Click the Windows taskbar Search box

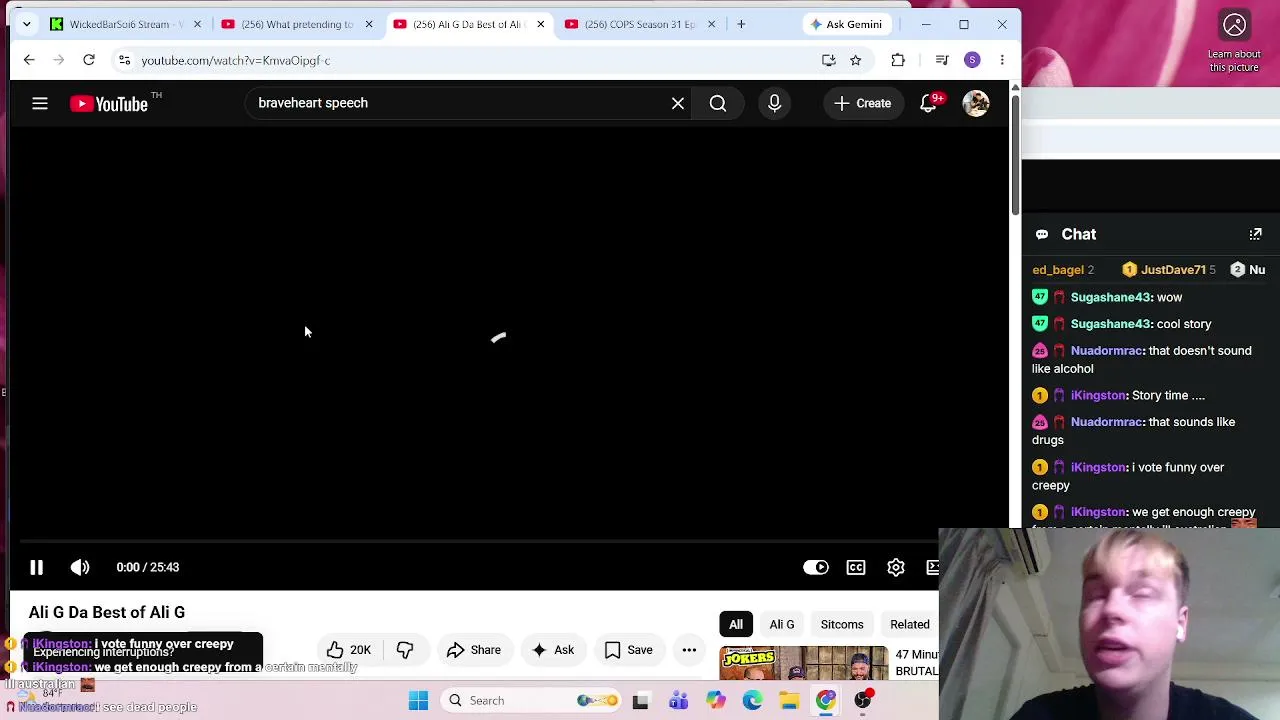(532, 700)
